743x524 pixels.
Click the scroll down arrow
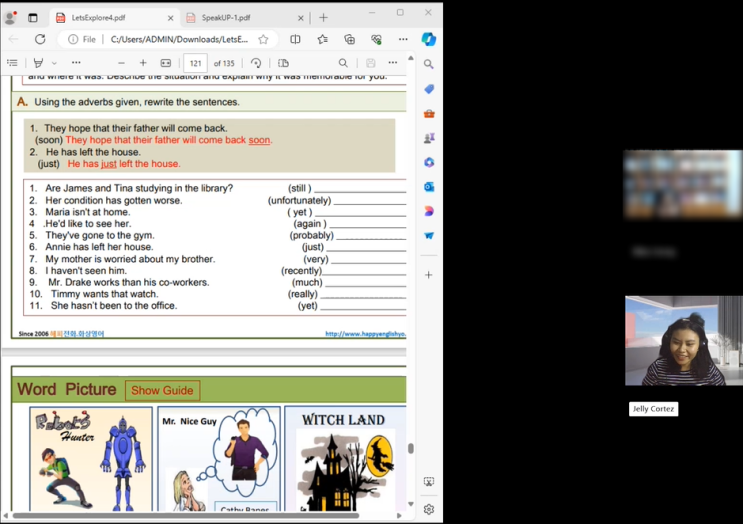(x=411, y=504)
